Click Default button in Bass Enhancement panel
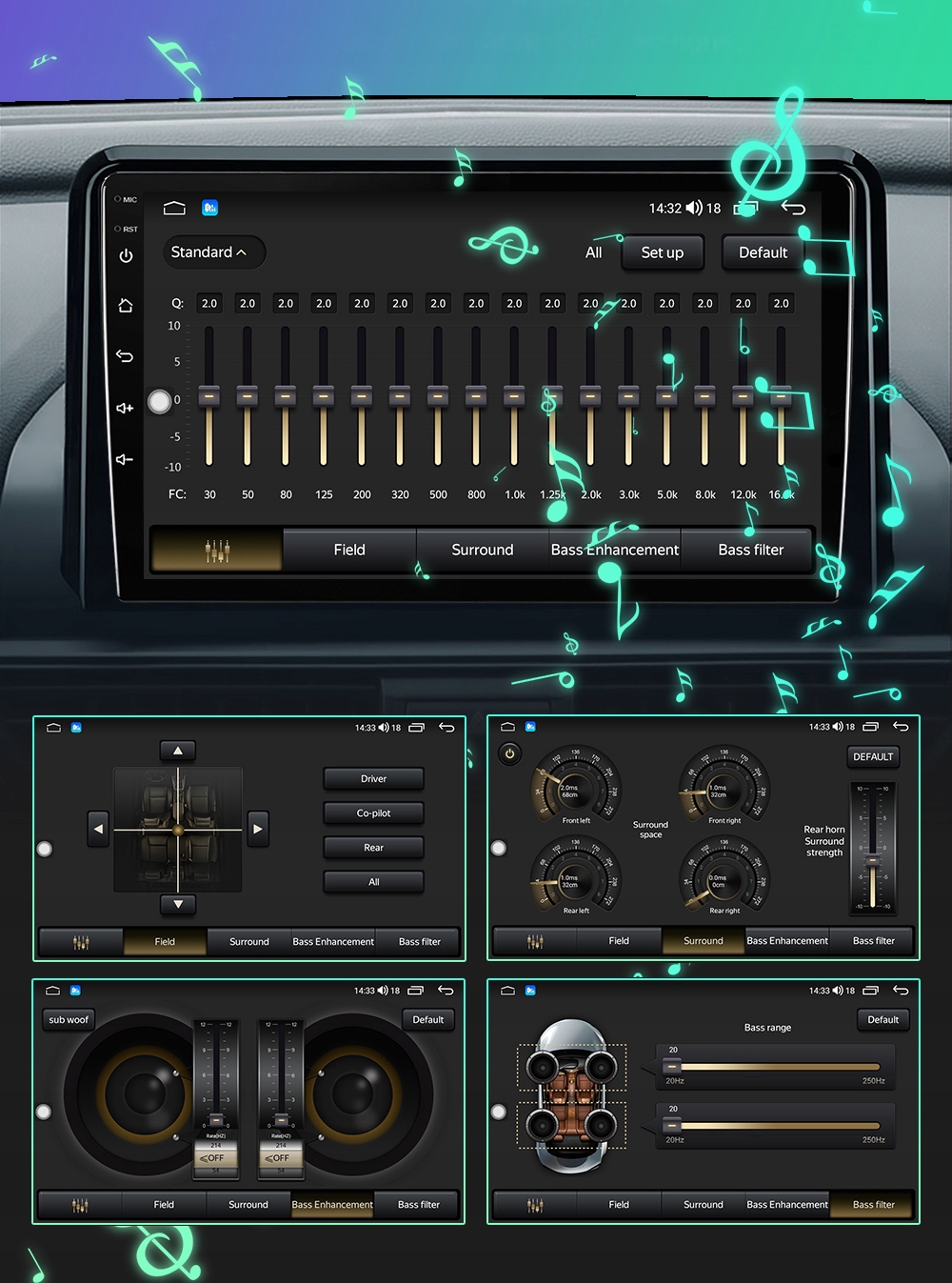This screenshot has width=952, height=1283. 428,1020
